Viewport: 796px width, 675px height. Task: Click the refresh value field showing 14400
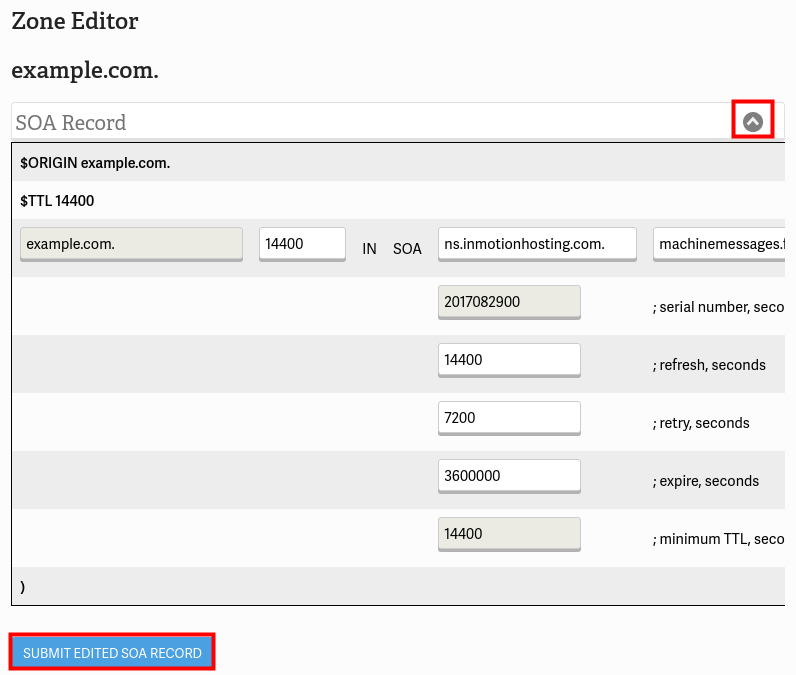coord(509,359)
